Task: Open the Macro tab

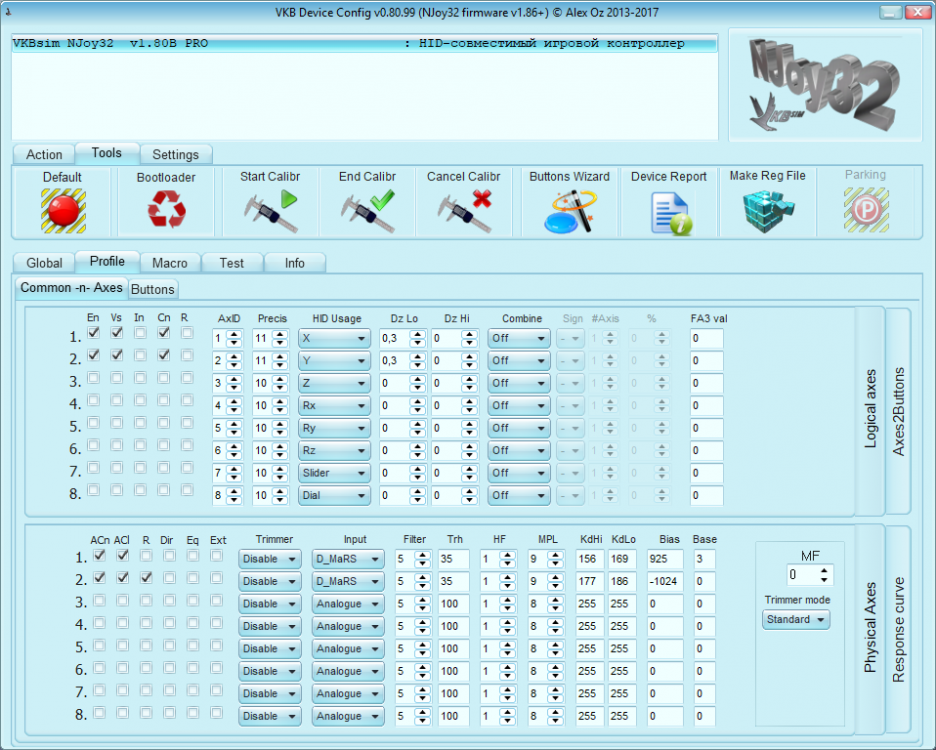Action: click(x=170, y=263)
